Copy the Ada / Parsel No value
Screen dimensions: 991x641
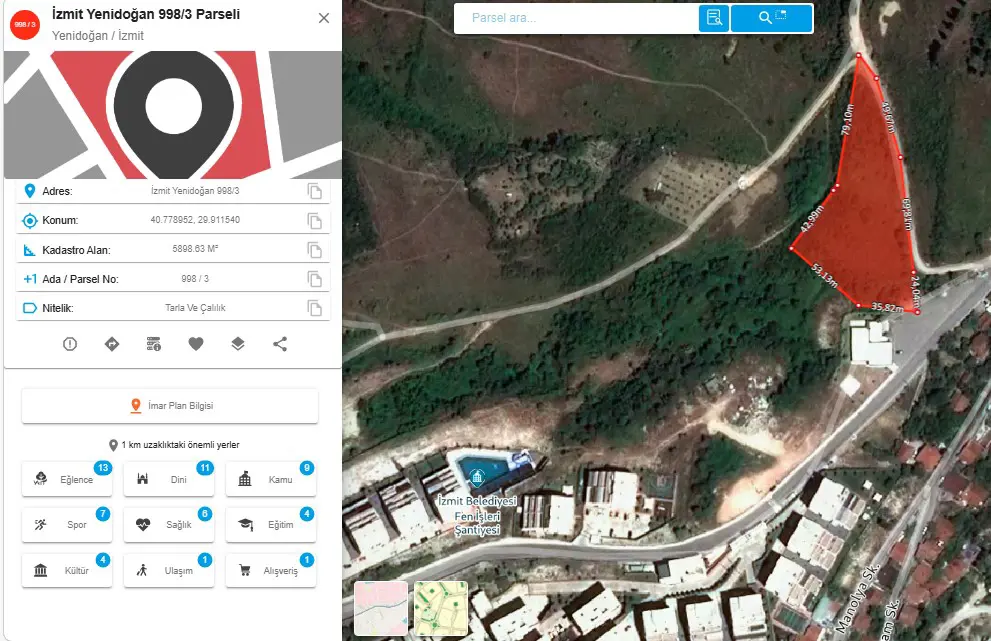coord(315,279)
